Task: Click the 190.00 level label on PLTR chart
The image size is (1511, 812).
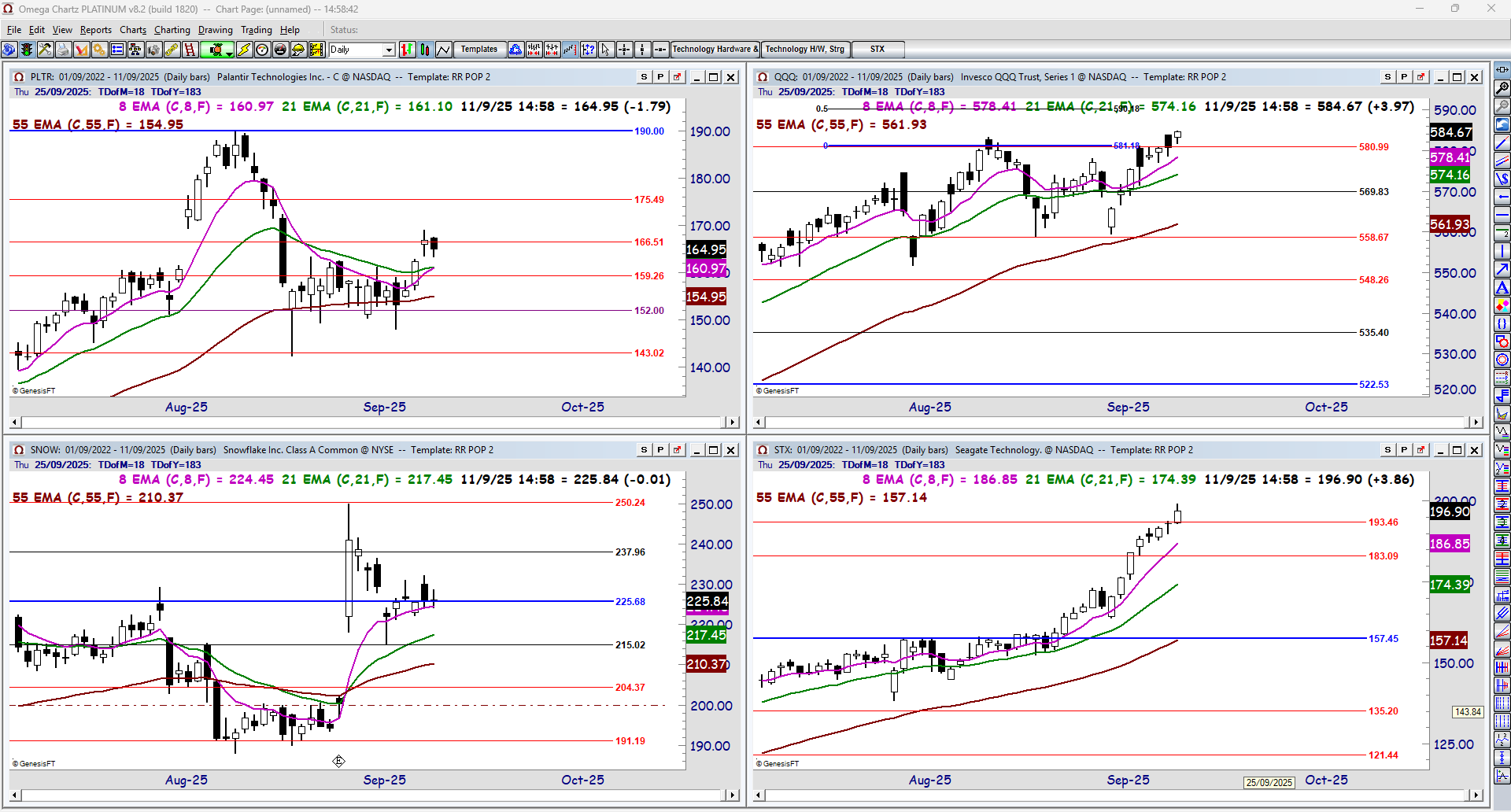Action: click(x=649, y=131)
